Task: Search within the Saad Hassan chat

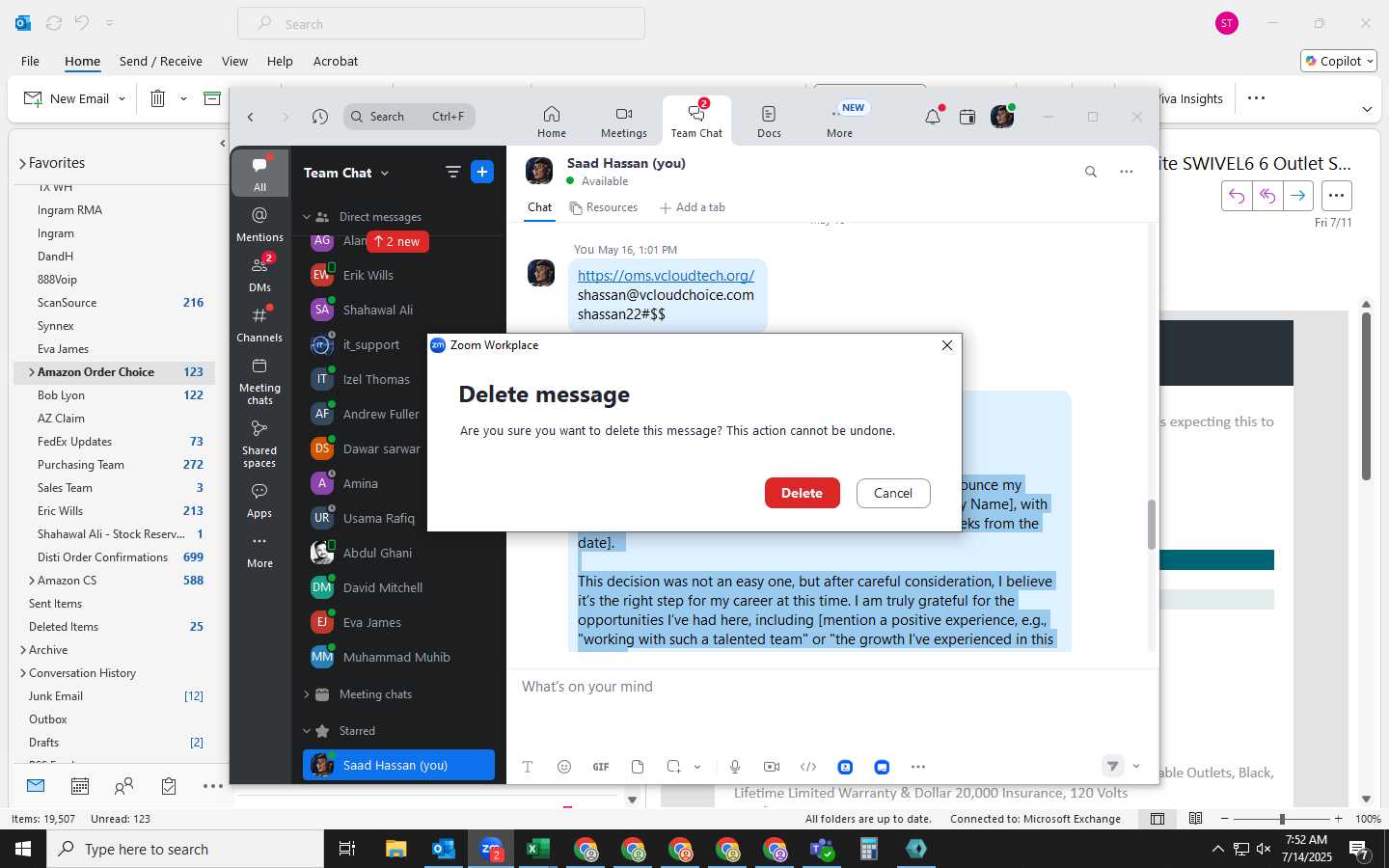Action: (1091, 172)
